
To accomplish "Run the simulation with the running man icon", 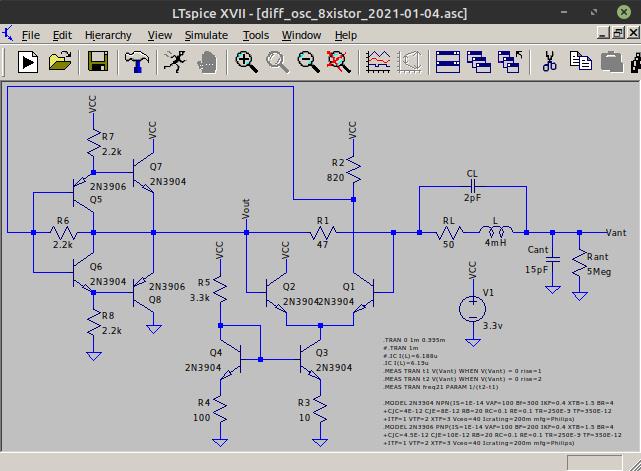I will [x=175, y=62].
